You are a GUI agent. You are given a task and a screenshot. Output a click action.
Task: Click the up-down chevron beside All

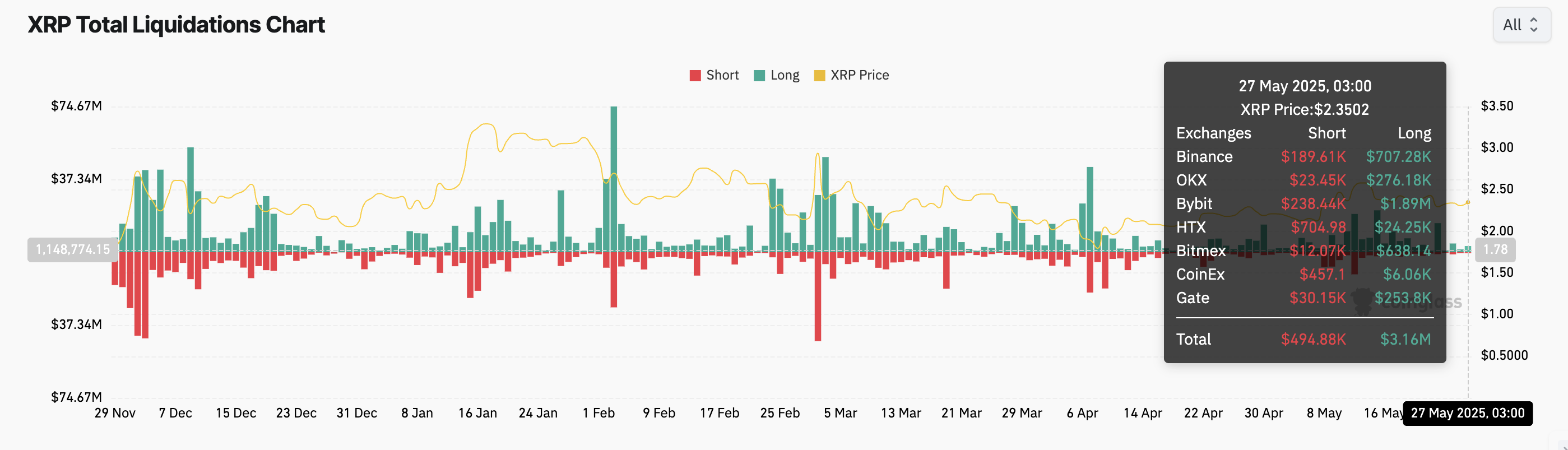click(1534, 25)
